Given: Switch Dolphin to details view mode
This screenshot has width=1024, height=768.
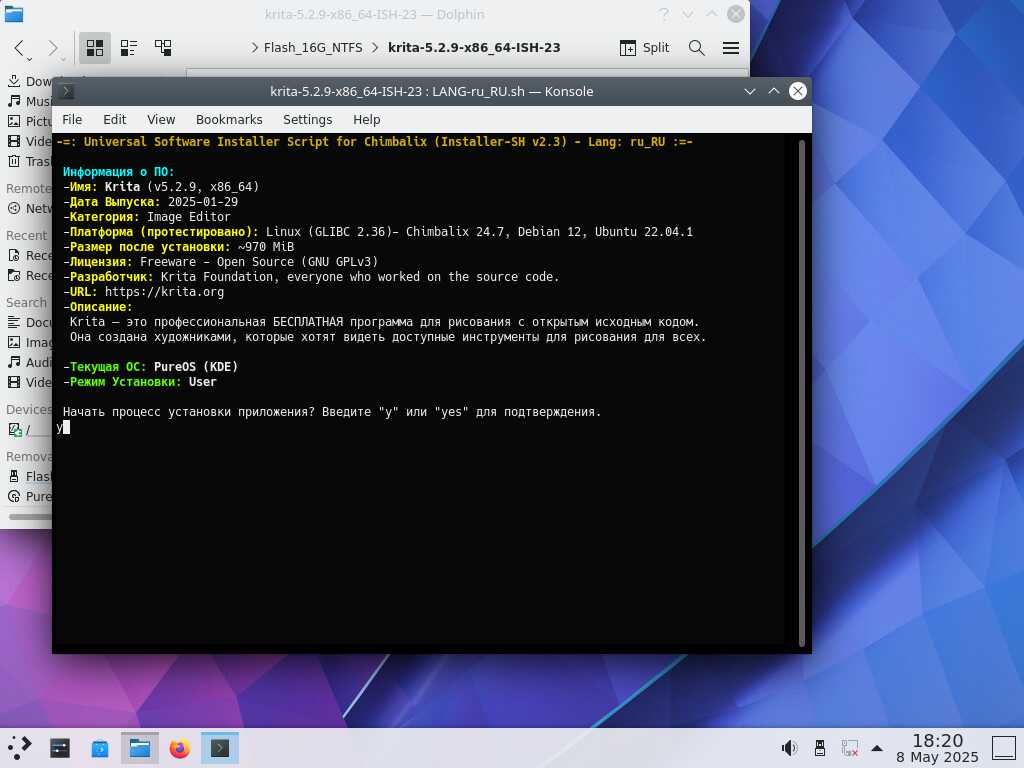Looking at the screenshot, I should pyautogui.click(x=163, y=48).
